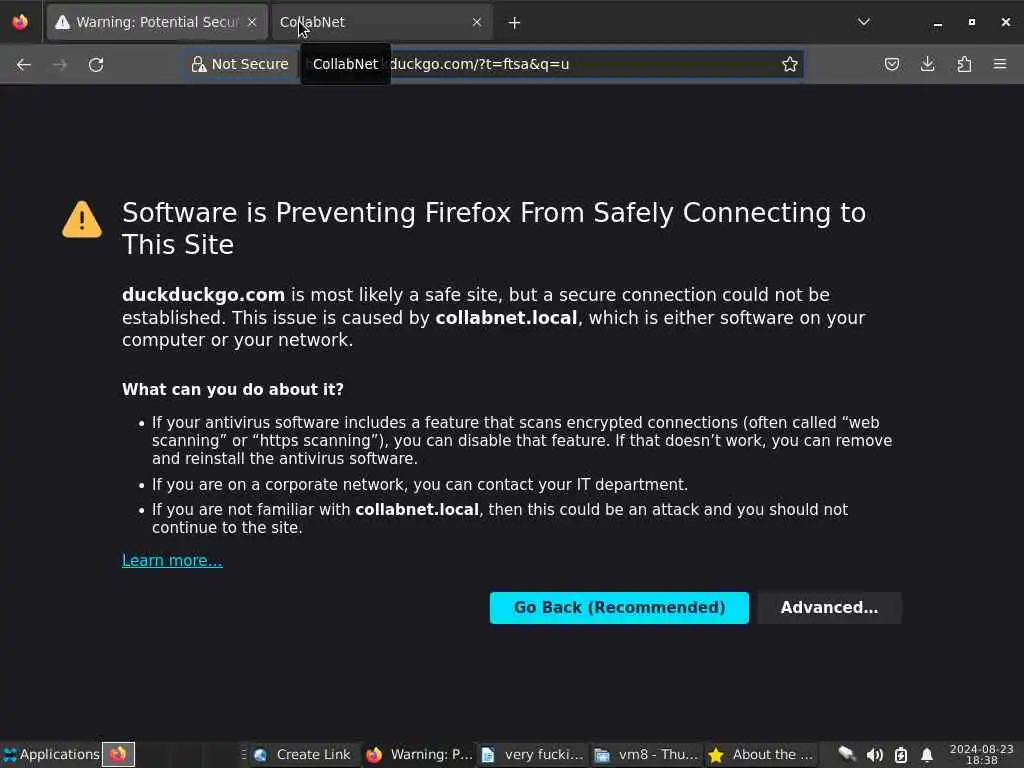The image size is (1024, 768).
Task: Open the notifications bell icon
Action: [927, 755]
